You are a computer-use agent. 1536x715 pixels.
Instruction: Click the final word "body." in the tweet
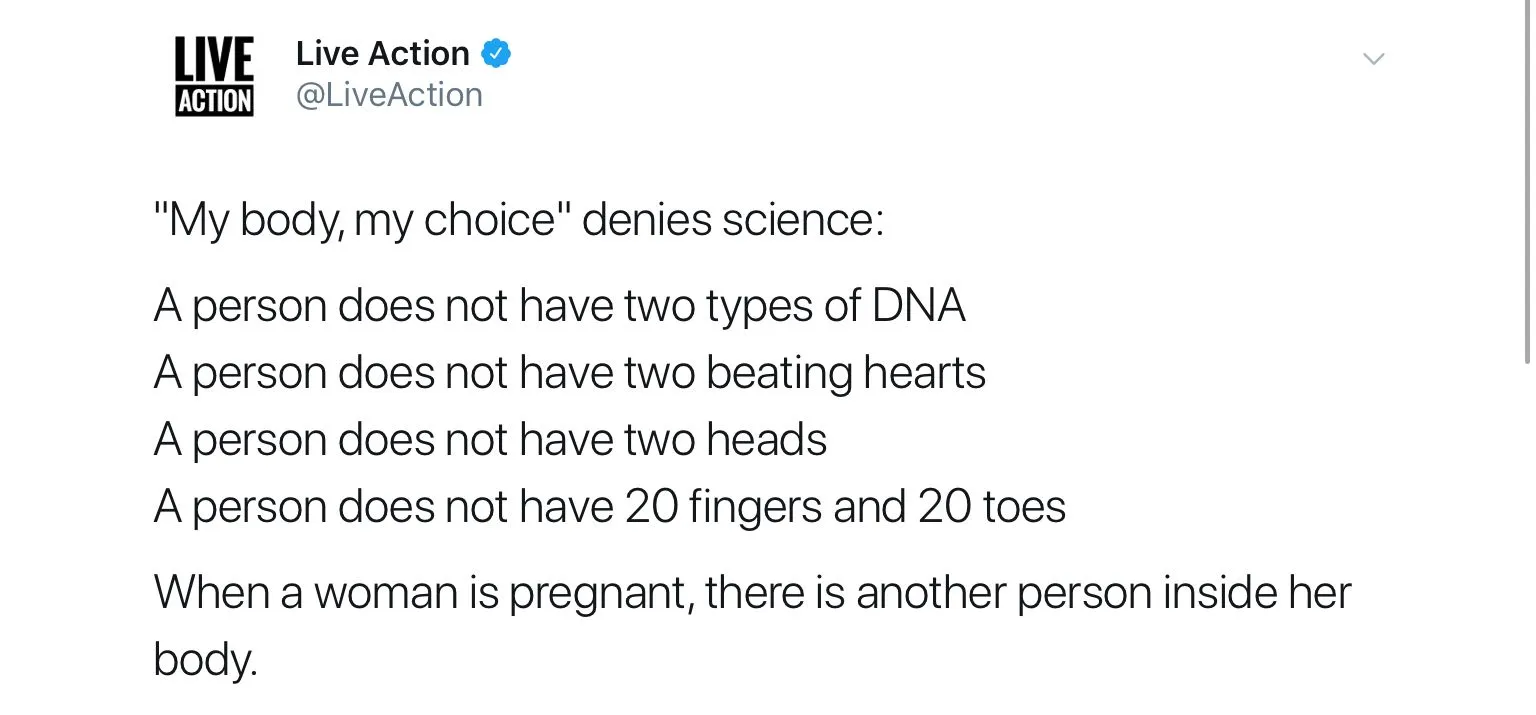(205, 659)
